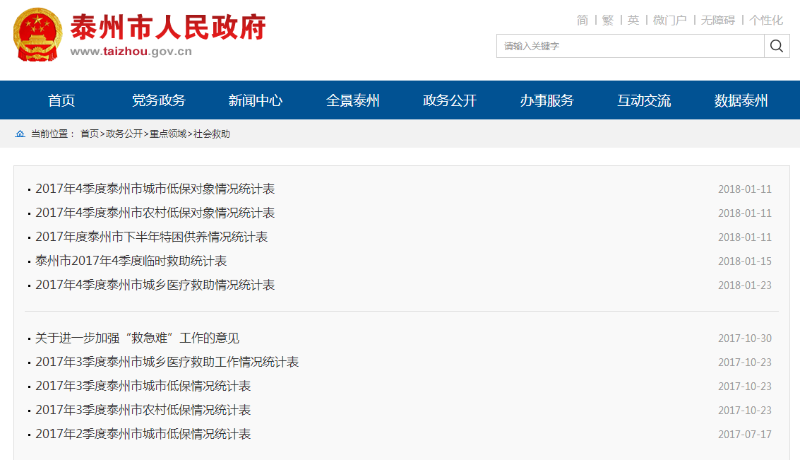Open 数据泰州 navigation menu

(x=741, y=100)
